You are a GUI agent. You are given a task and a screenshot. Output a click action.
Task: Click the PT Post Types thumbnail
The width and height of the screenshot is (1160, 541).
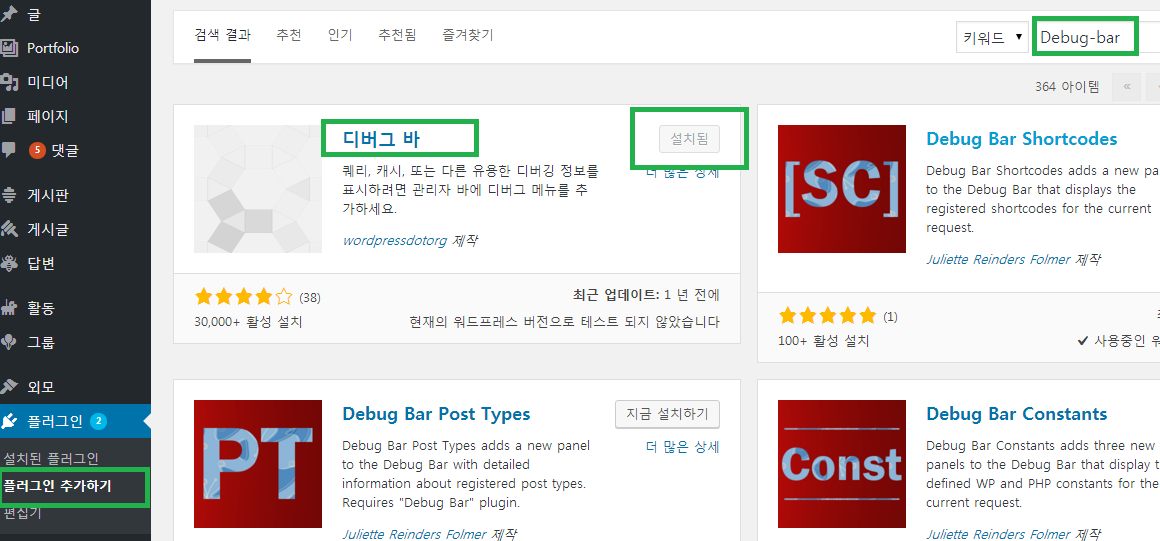(x=257, y=464)
